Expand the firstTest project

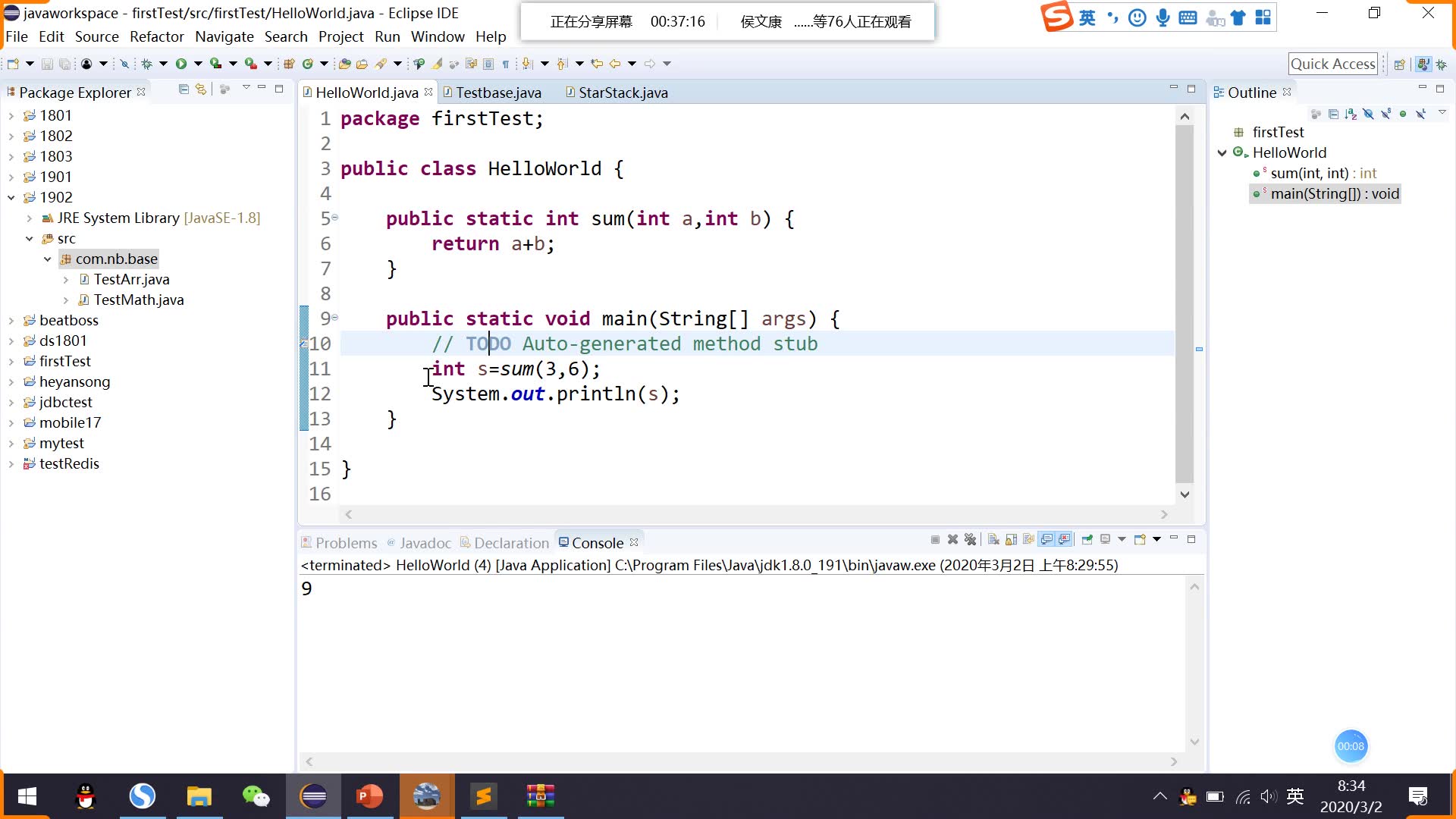coord(11,362)
